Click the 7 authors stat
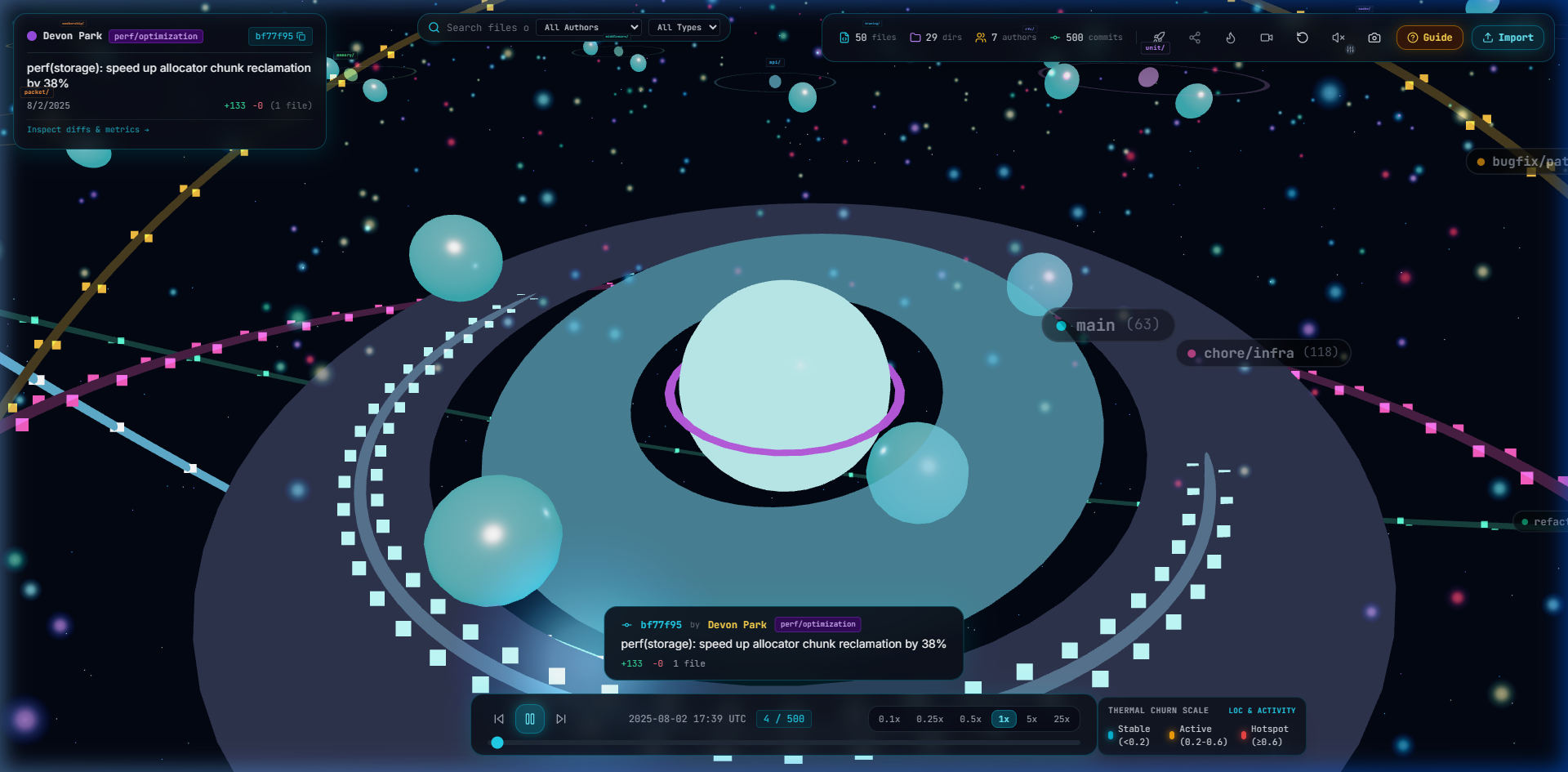 [1005, 38]
